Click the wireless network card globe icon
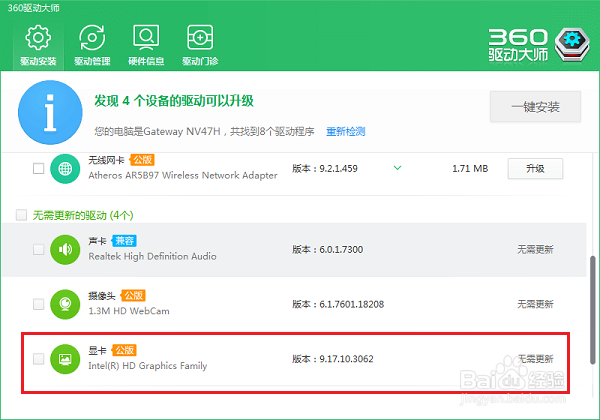The width and height of the screenshot is (600, 420). pos(65,168)
